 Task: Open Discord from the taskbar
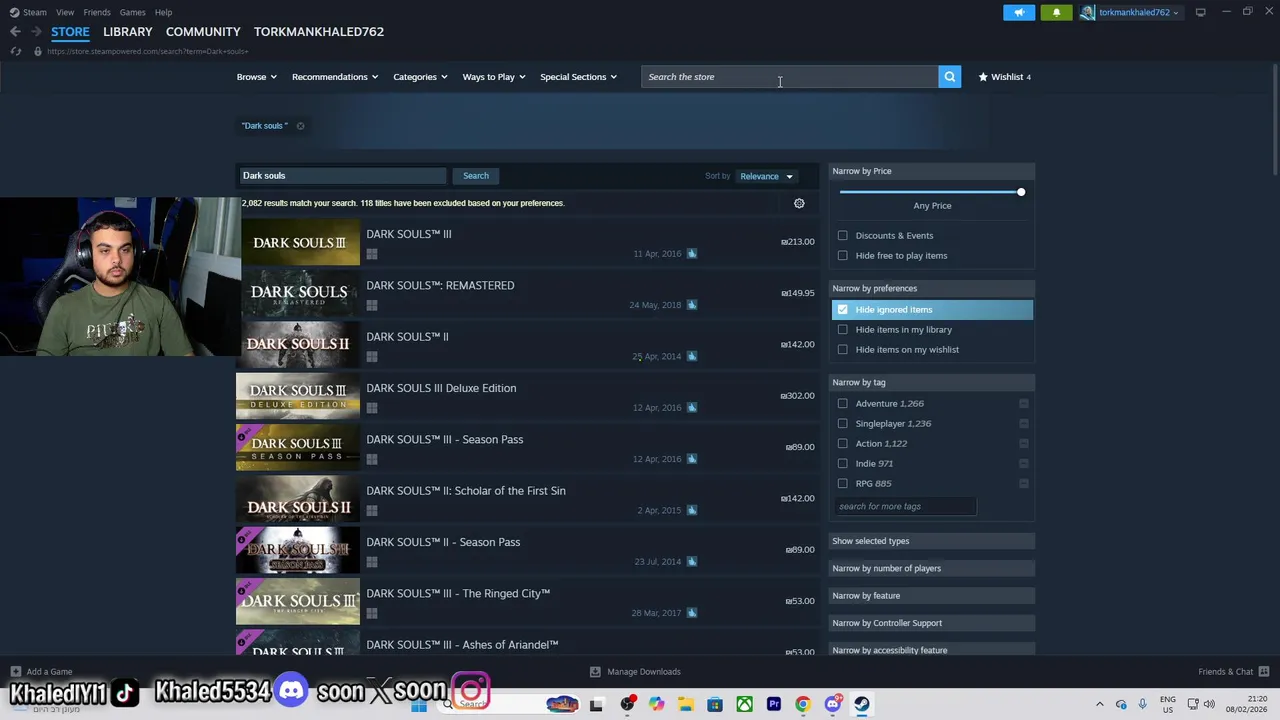[832, 704]
